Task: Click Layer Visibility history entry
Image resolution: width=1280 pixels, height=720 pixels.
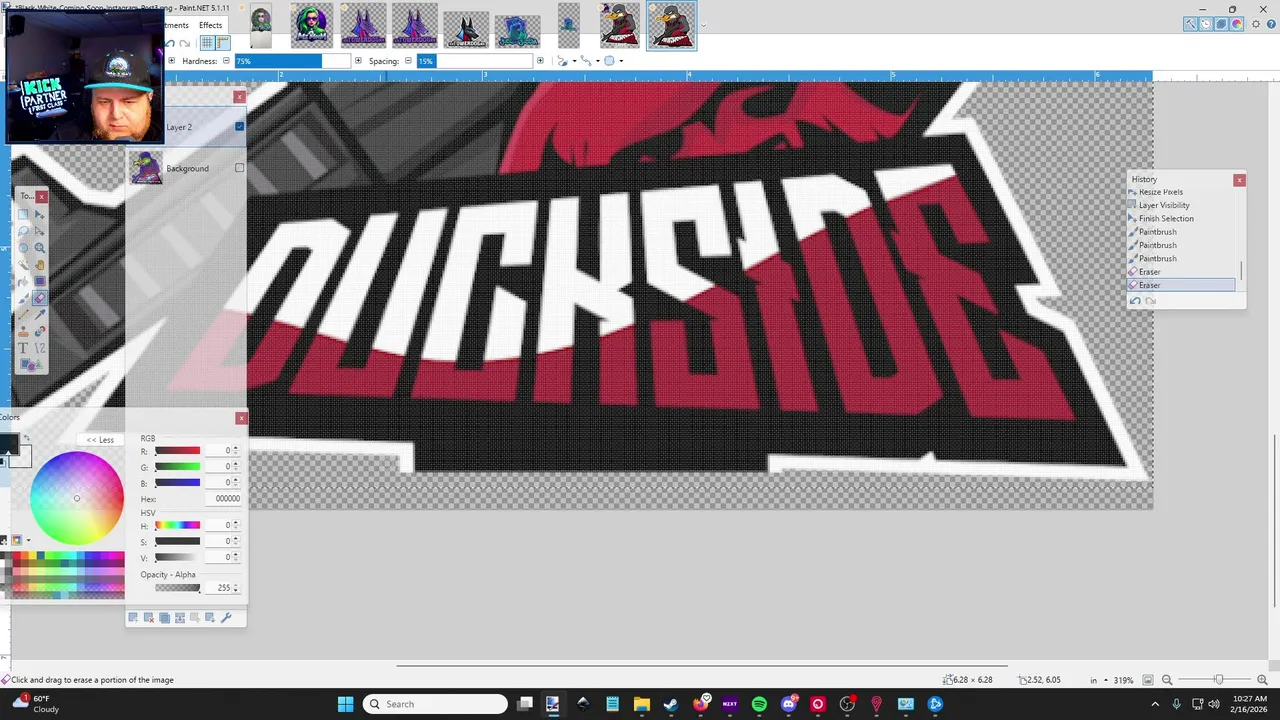Action: pos(1164,205)
